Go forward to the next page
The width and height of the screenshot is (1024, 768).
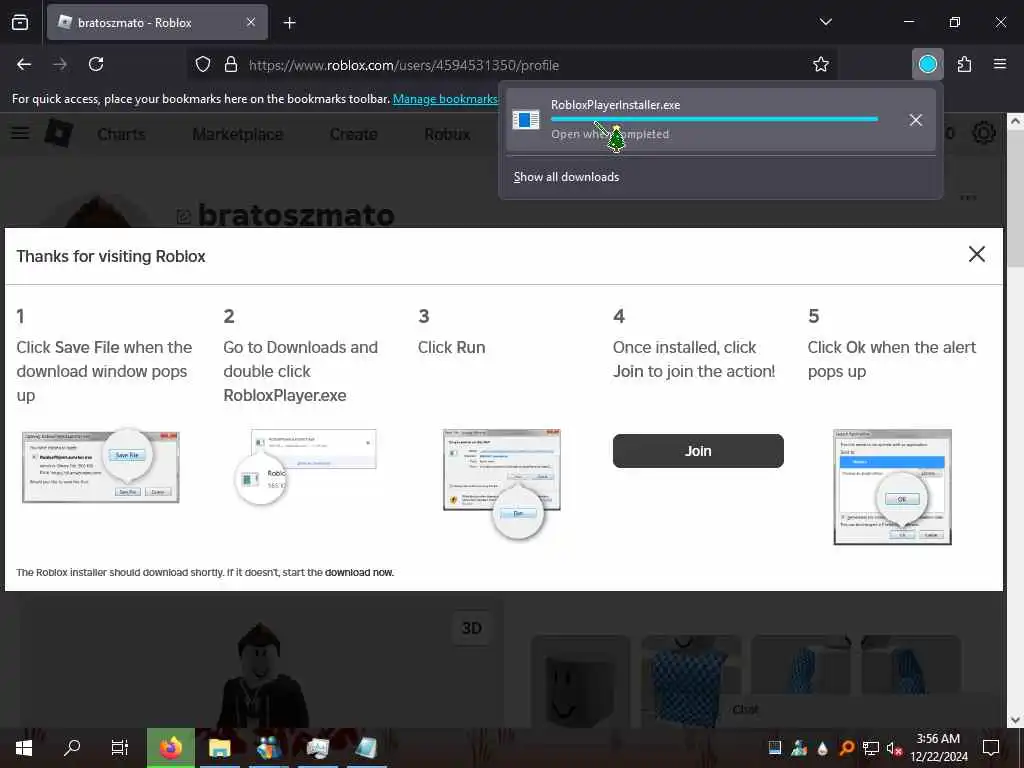(60, 64)
